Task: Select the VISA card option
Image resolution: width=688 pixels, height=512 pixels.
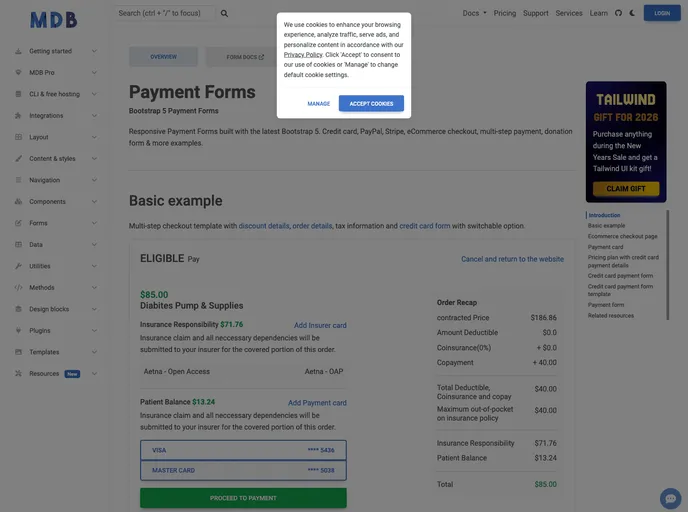Action: pyautogui.click(x=243, y=450)
